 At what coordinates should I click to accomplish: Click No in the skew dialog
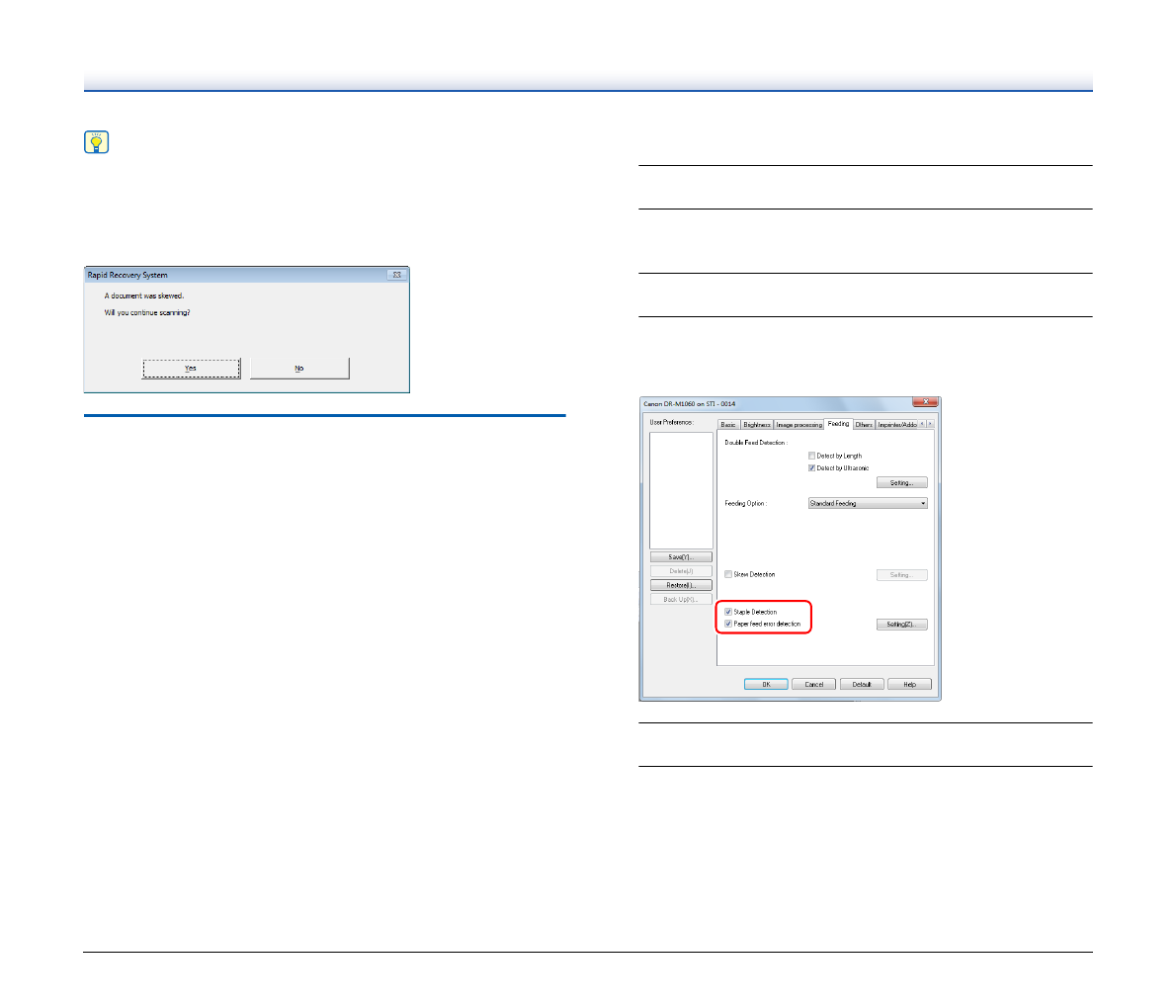[299, 369]
